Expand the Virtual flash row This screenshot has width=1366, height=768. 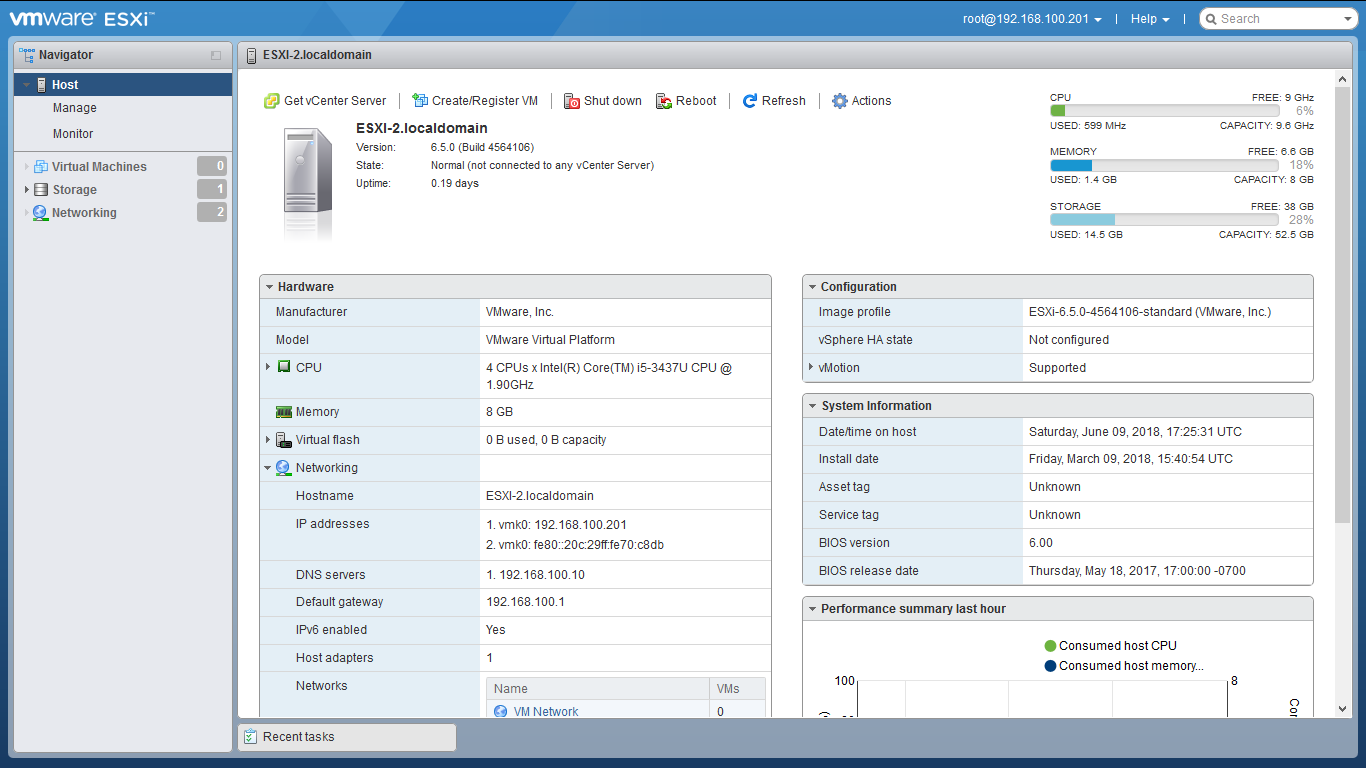coord(268,439)
